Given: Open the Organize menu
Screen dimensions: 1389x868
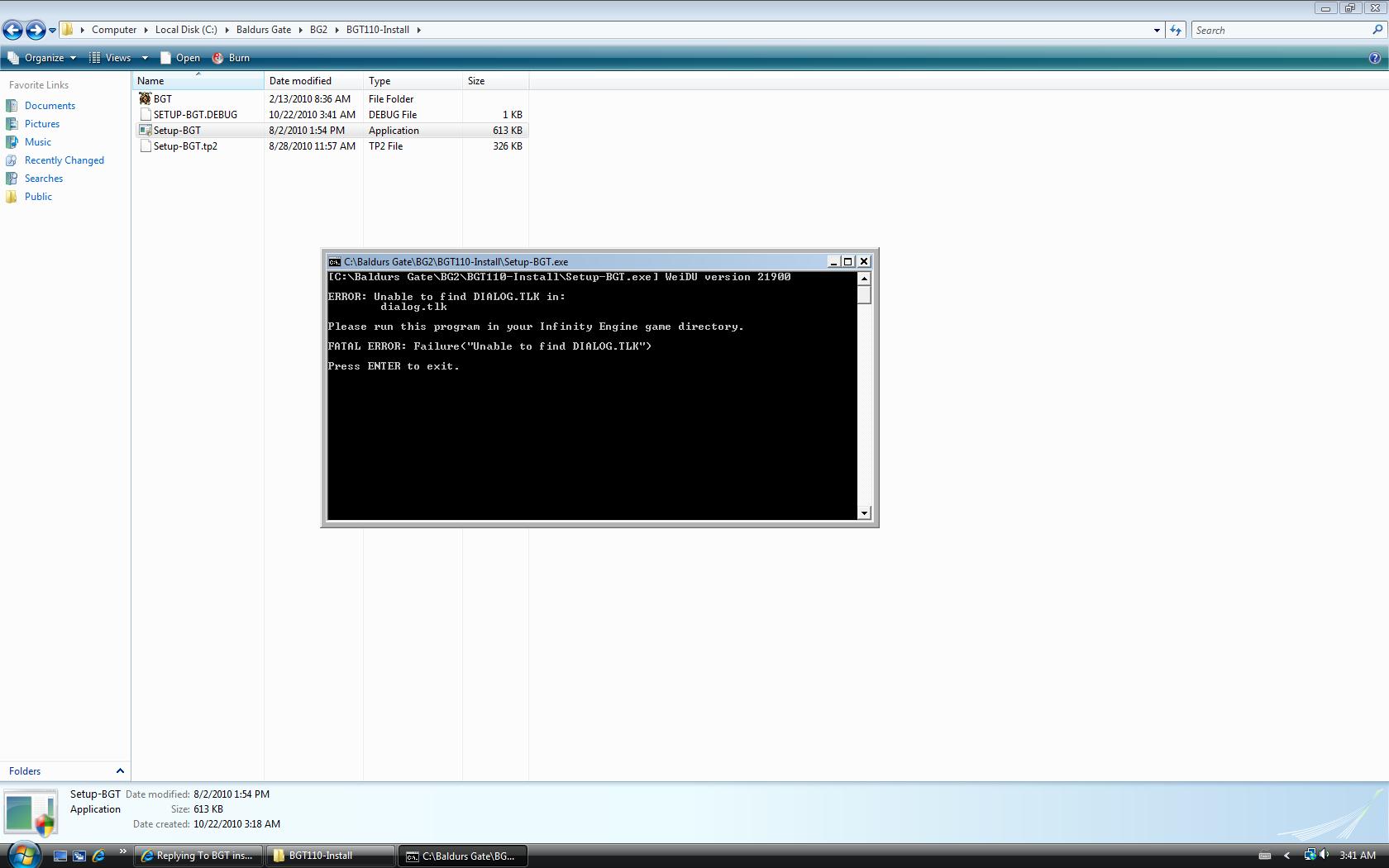Looking at the screenshot, I should click(x=41, y=58).
